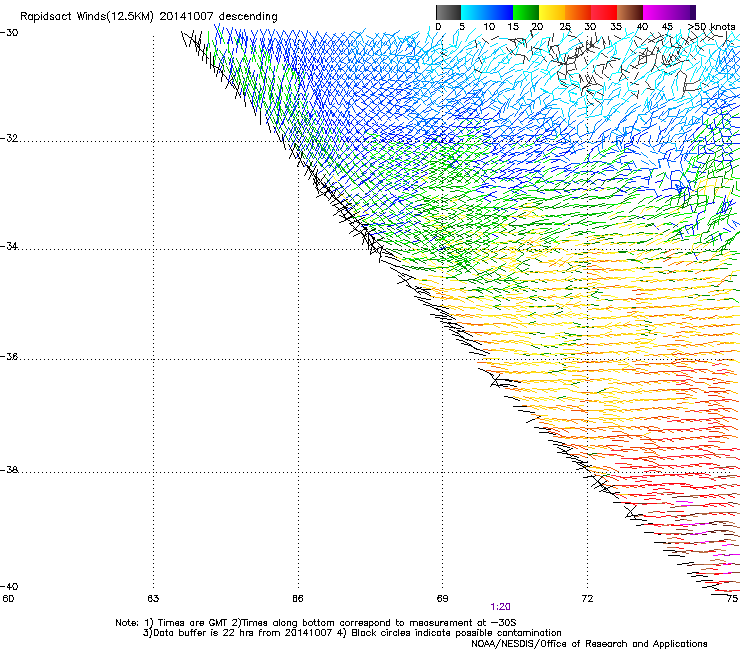Click the "72" longitude axis label

tap(587, 599)
